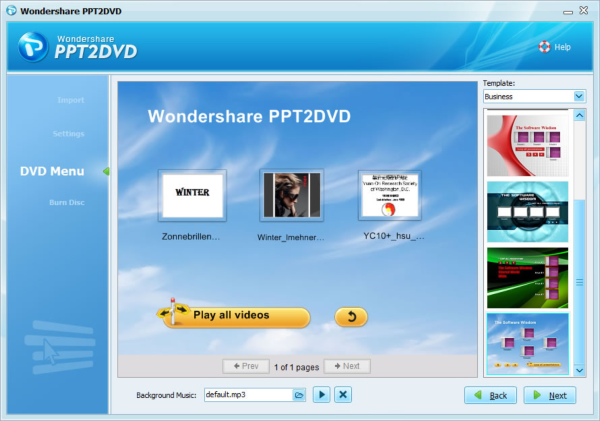
Task: Choose the blue sky template thumbnail
Action: (528, 344)
